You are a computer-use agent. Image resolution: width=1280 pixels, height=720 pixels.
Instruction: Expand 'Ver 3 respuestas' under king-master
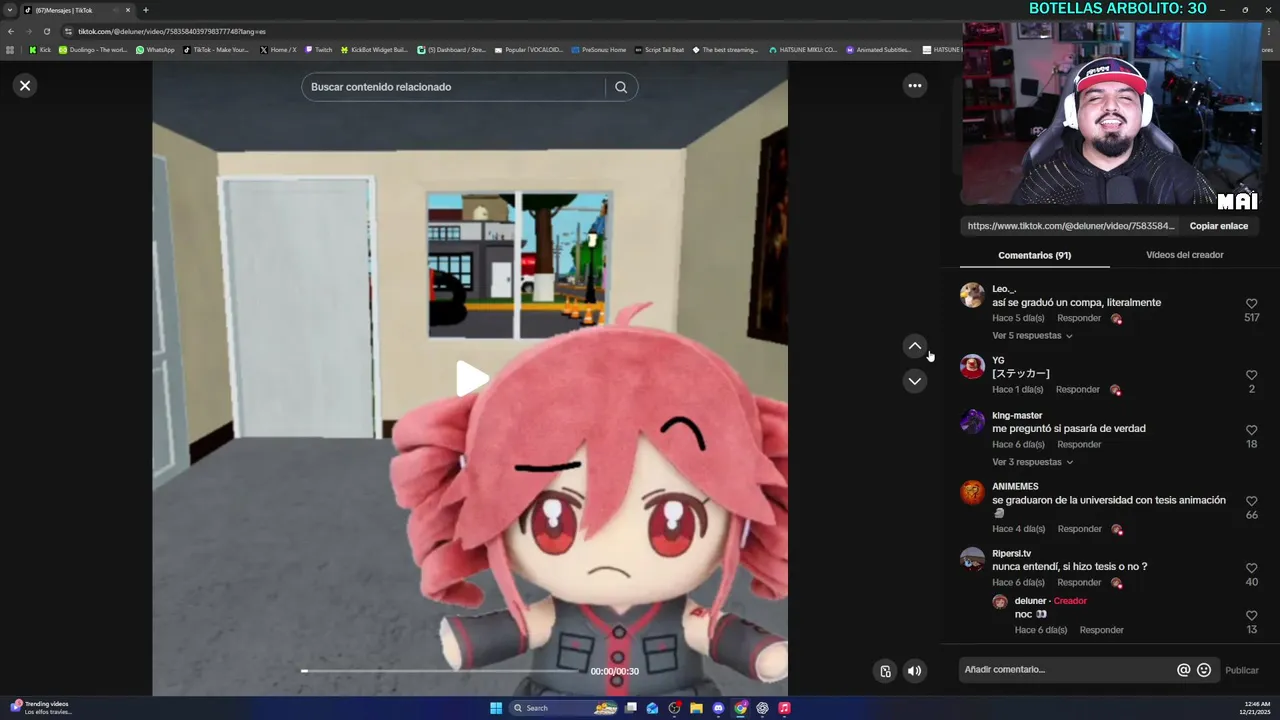coord(1032,462)
